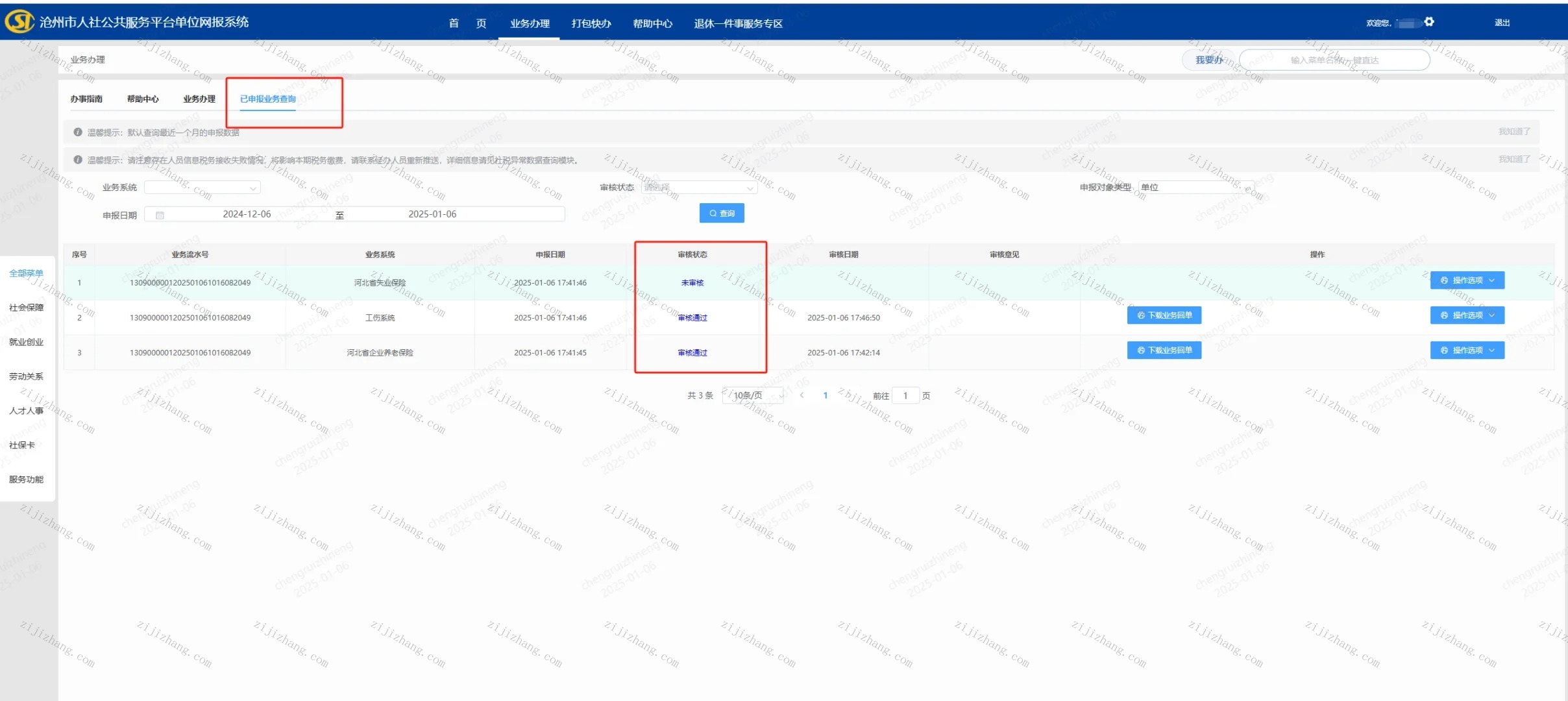Click audit date 2025-01-06 17:42:14
Screen dimensions: 1568x701
(844, 353)
